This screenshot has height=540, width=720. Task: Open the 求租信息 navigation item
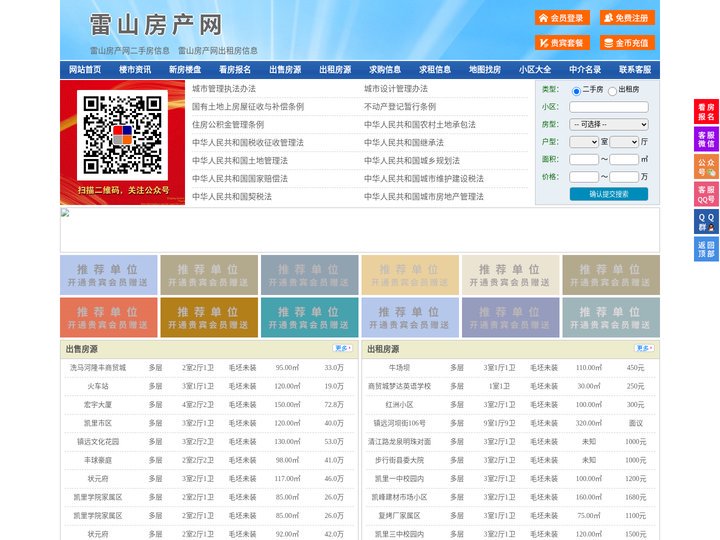(x=435, y=70)
